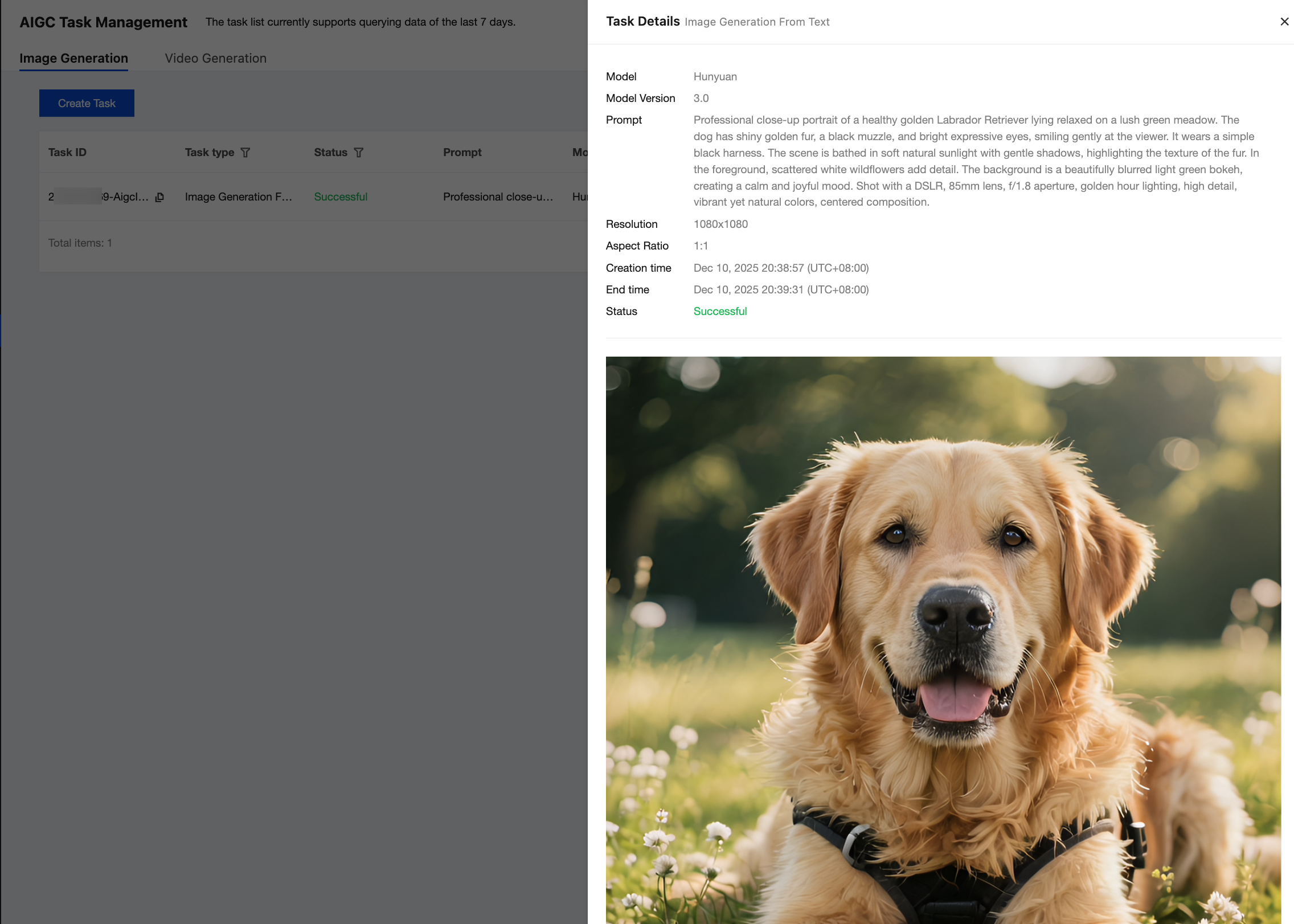Close the Task Details panel

(1284, 22)
